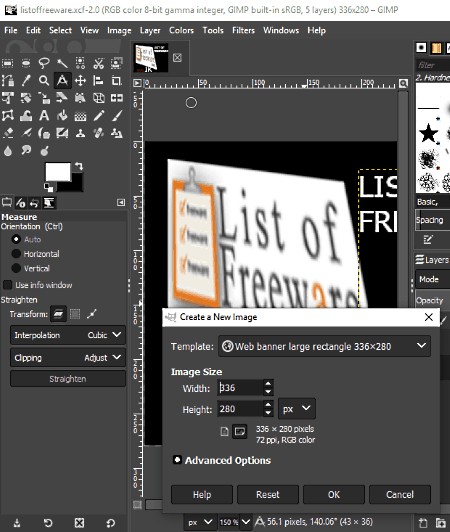This screenshot has height=532, width=450.
Task: Select the Text tool
Action: 44,116
